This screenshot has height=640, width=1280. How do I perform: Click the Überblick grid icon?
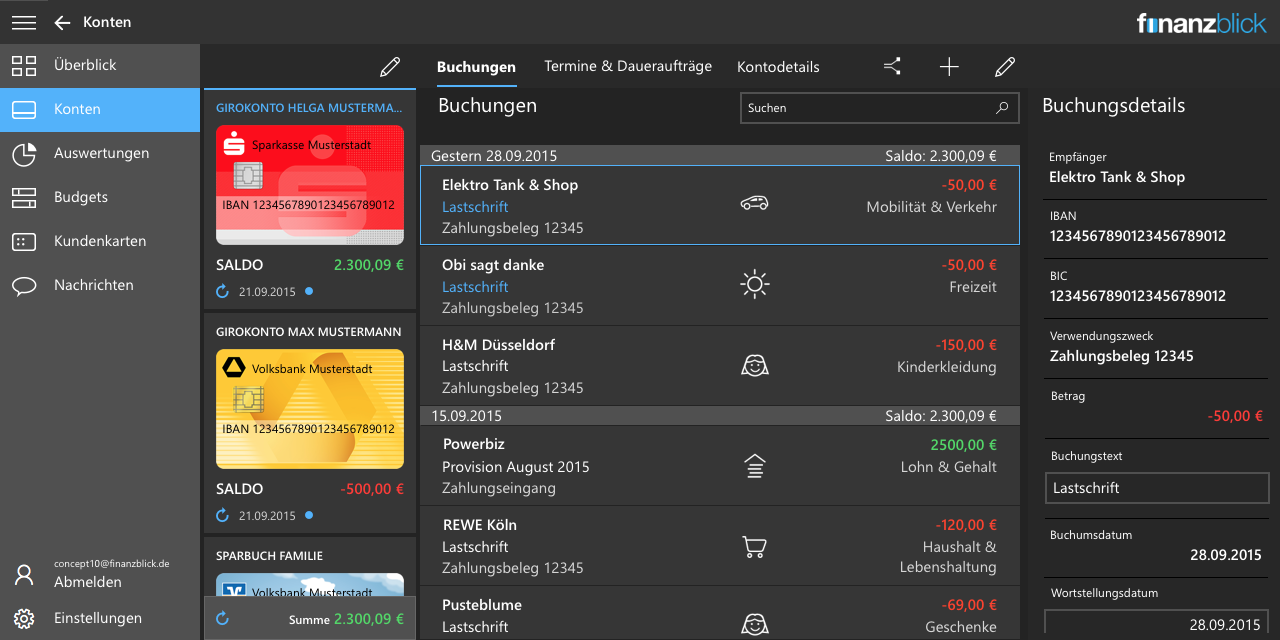24,66
